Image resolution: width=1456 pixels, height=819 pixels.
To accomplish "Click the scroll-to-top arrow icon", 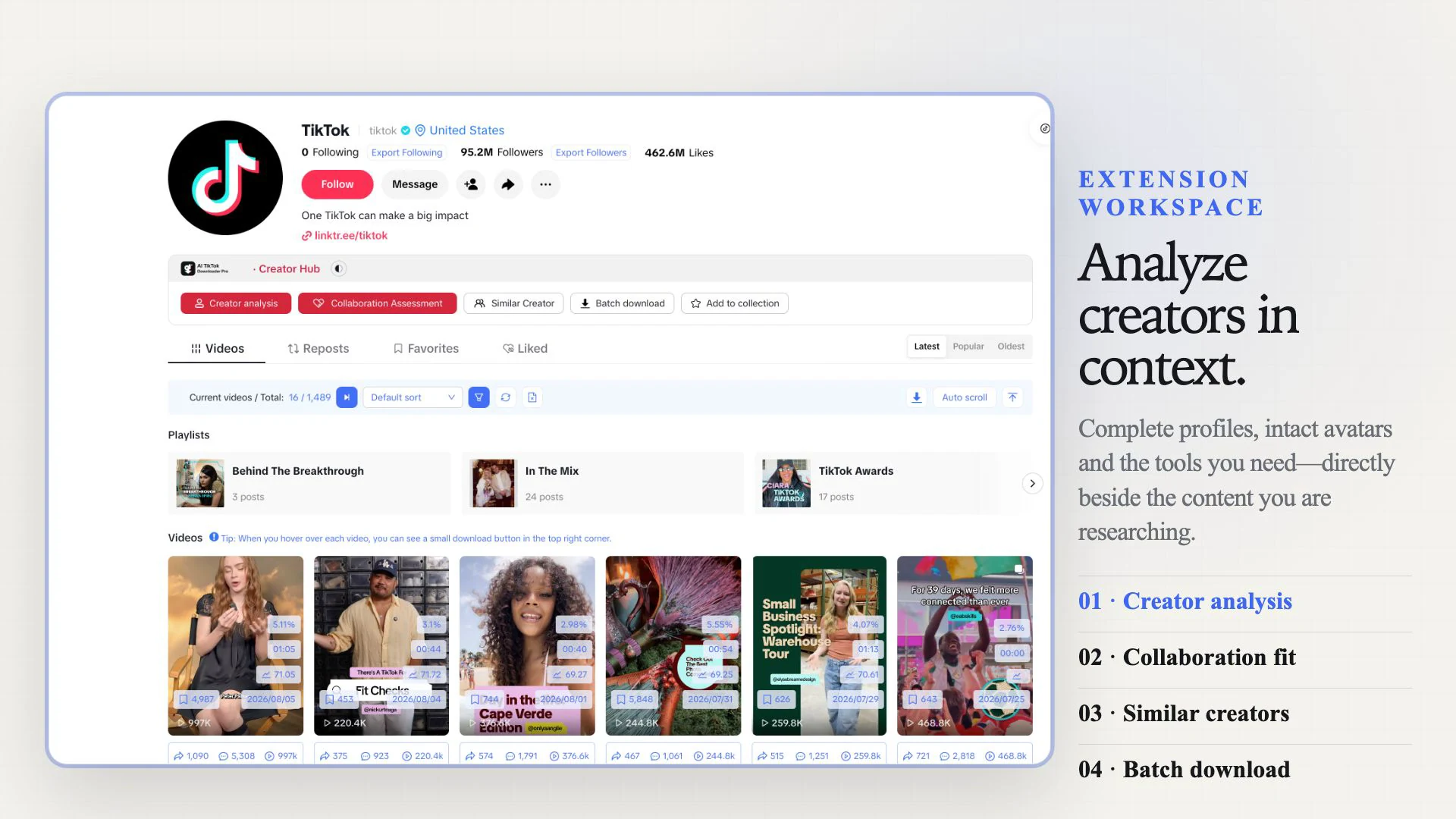I will (x=1012, y=397).
